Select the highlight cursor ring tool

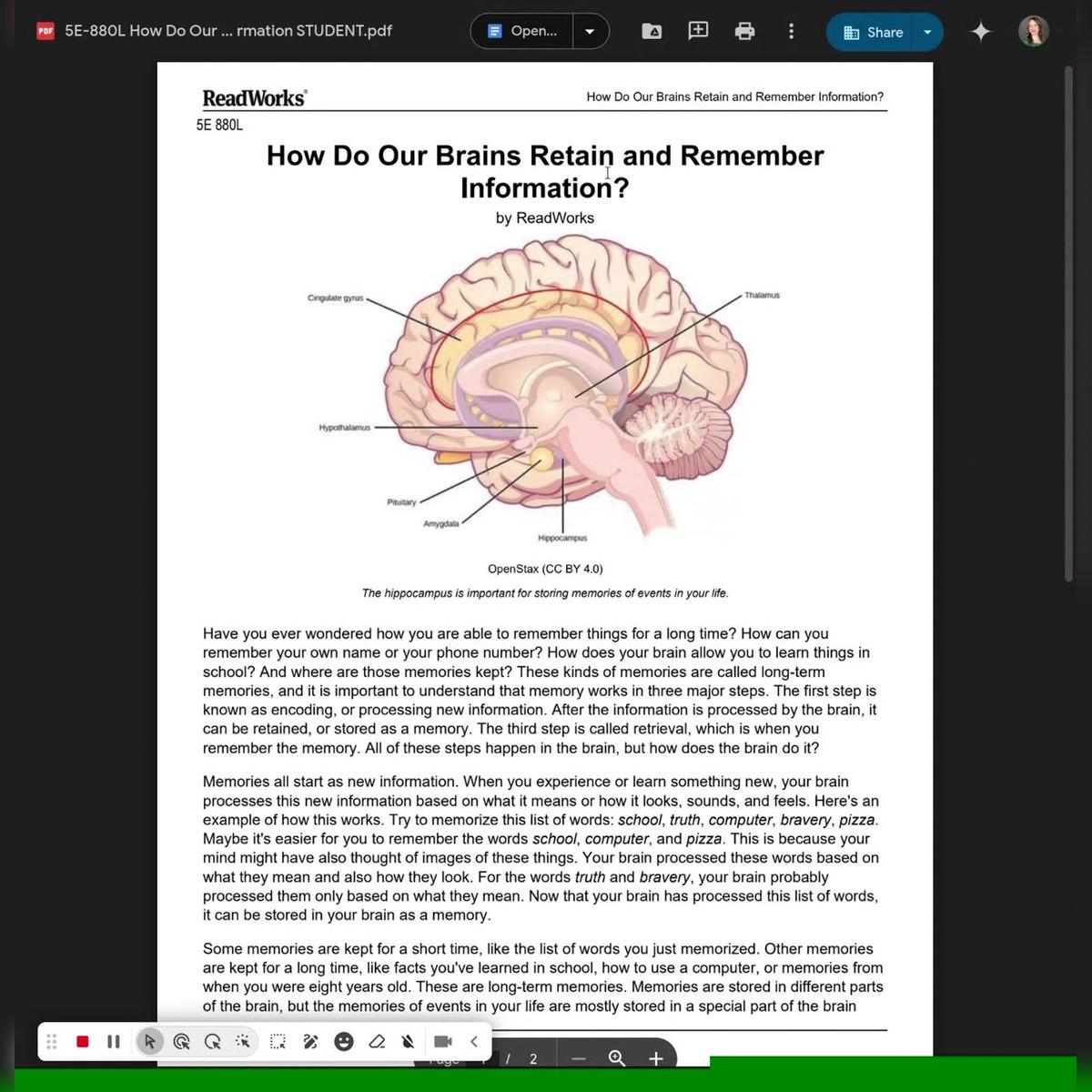[x=182, y=1042]
